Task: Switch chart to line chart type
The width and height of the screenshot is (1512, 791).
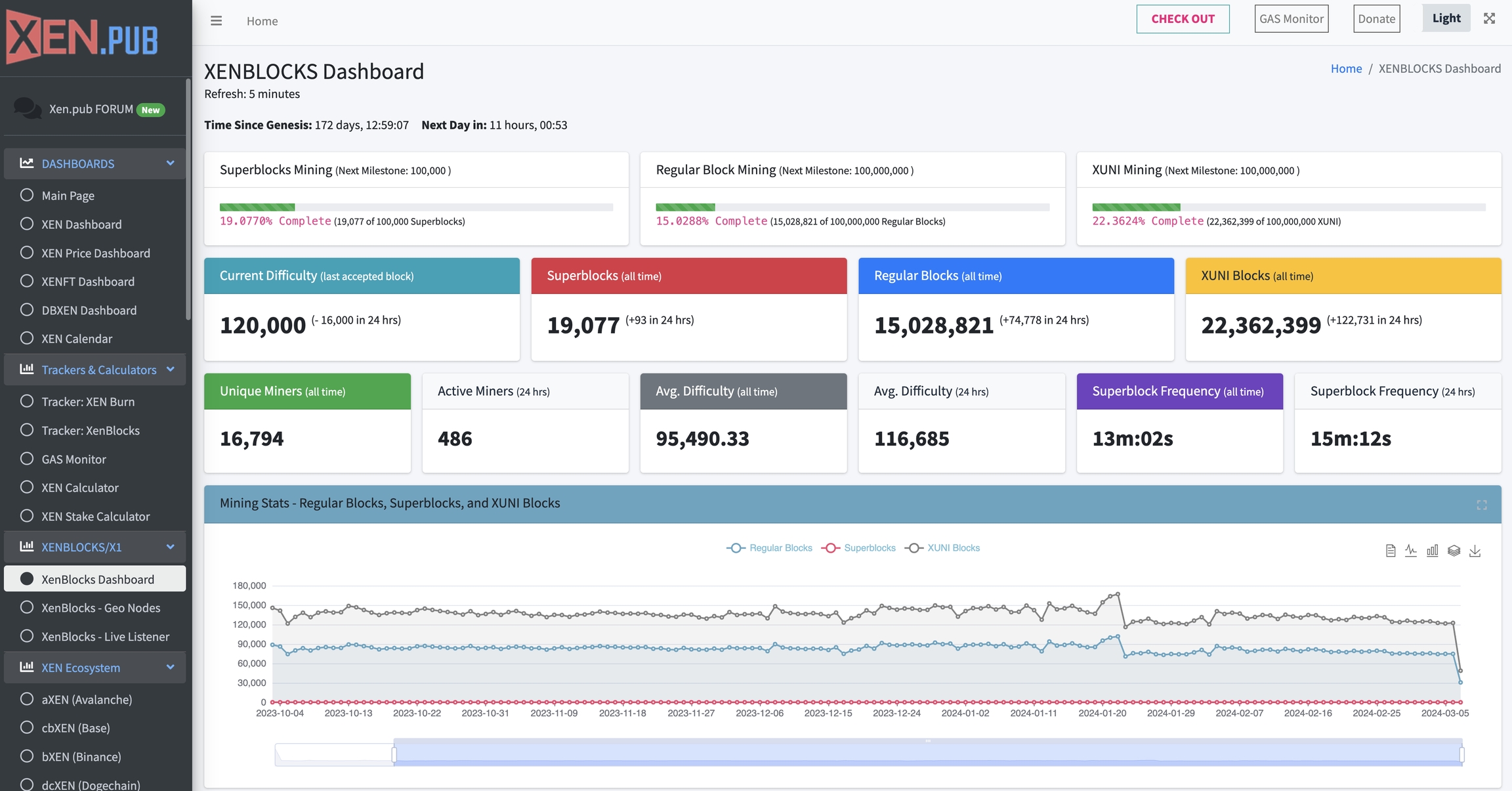Action: click(x=1411, y=551)
